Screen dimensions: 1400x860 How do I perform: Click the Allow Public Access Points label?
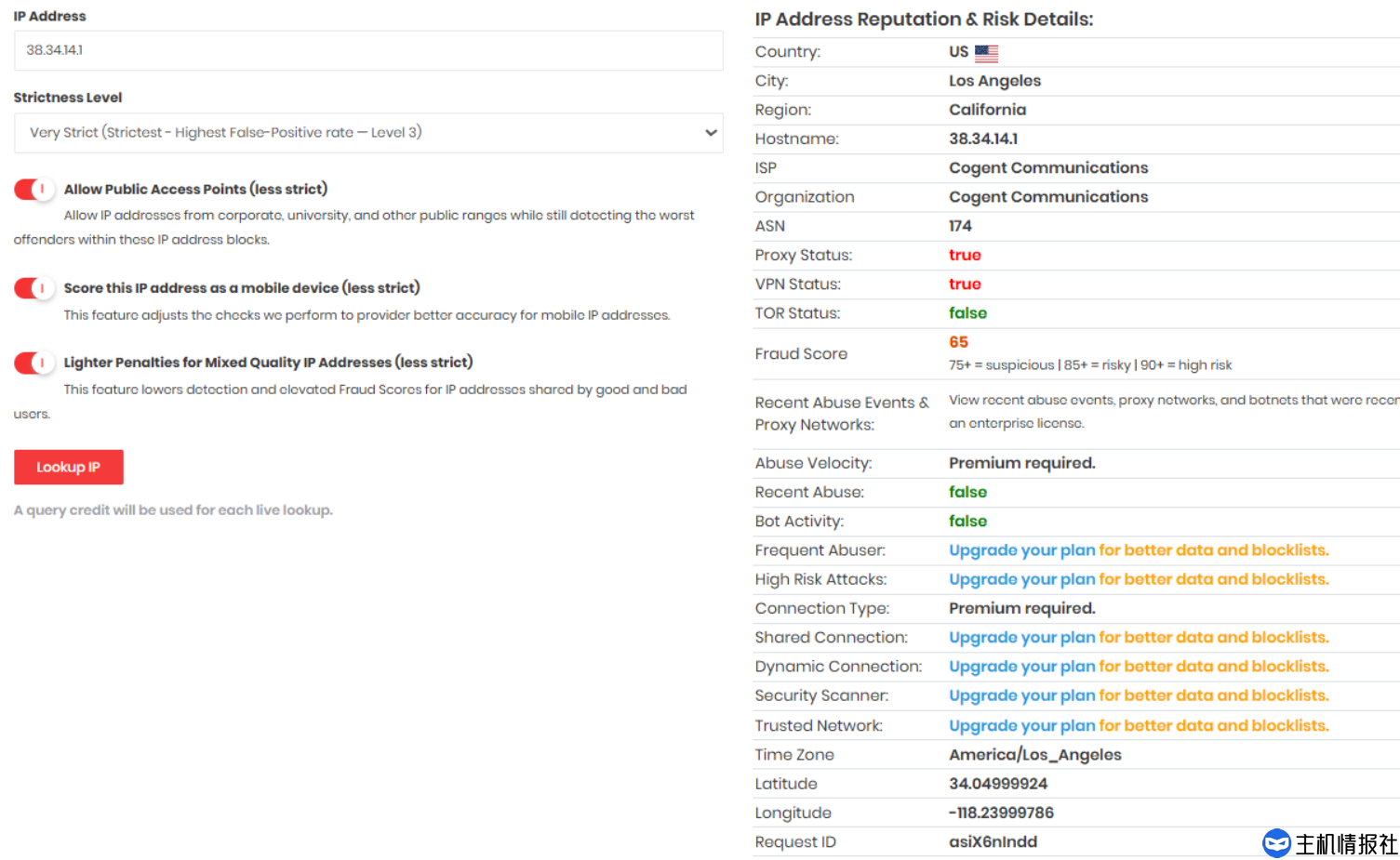[x=195, y=190]
